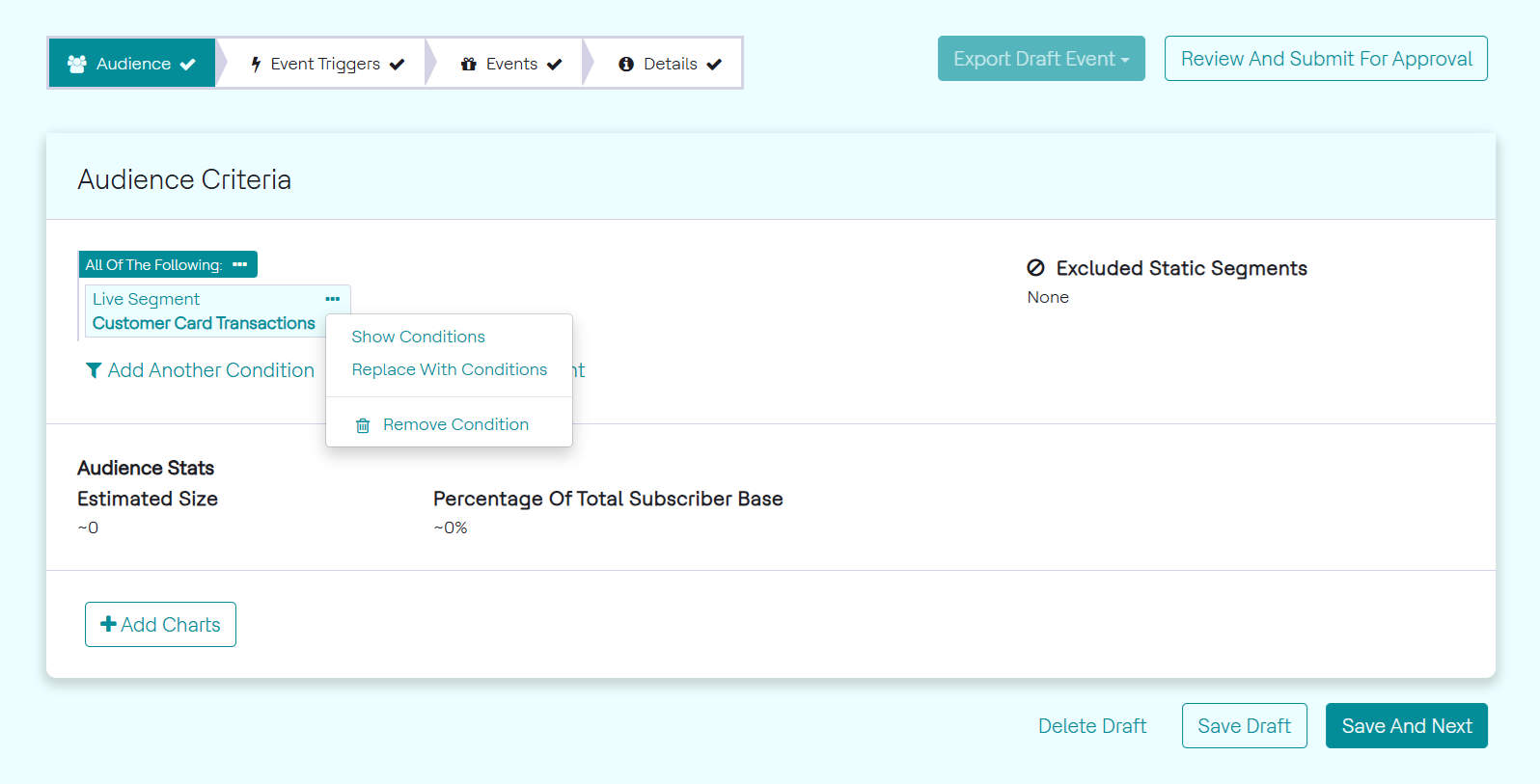Click the Excluded Static Segments ban icon
The width and height of the screenshot is (1540, 784).
point(1035,268)
